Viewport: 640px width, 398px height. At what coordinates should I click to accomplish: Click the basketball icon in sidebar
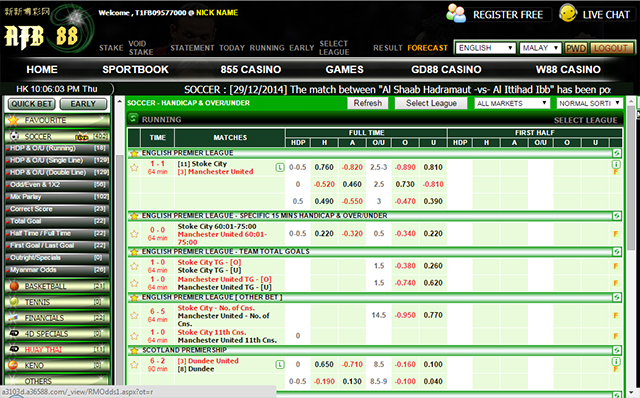tap(14, 286)
